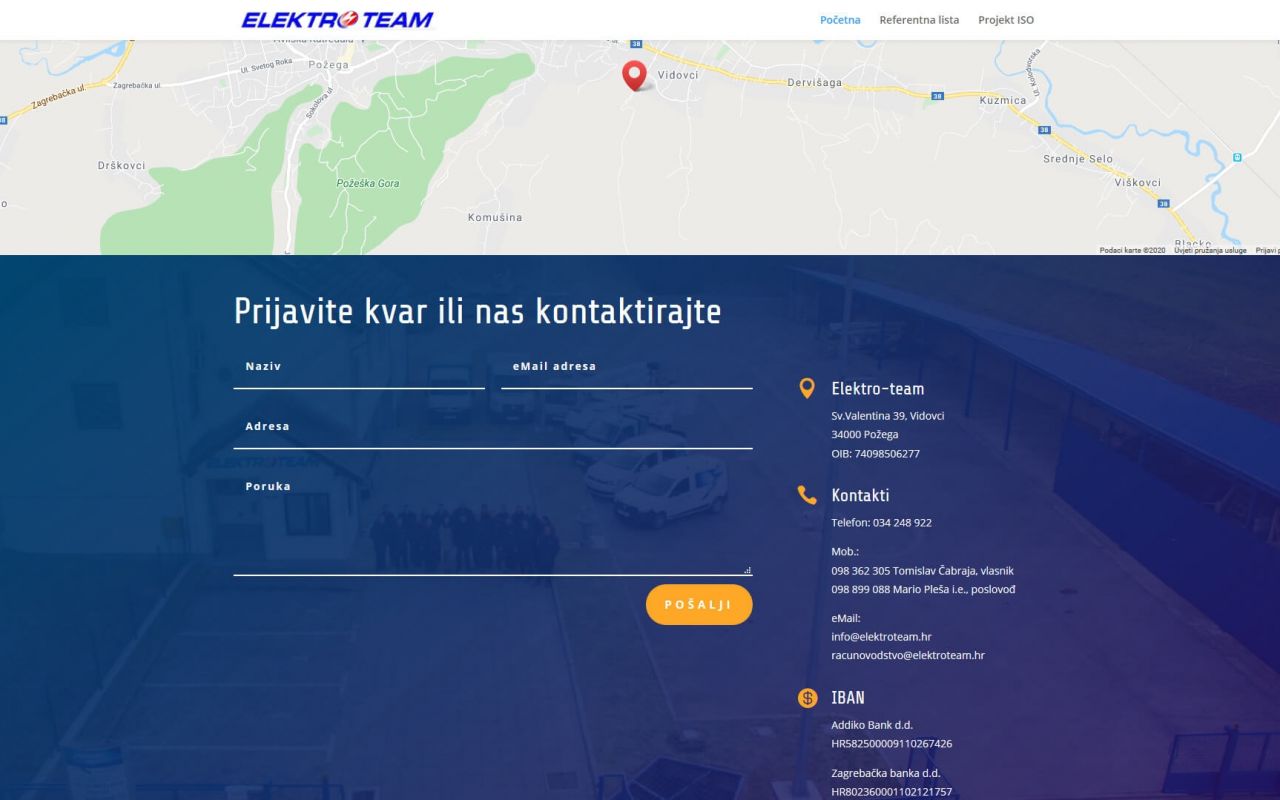Click the orange location pin icon beside Elektro-team
This screenshot has height=800, width=1280.
tap(807, 389)
